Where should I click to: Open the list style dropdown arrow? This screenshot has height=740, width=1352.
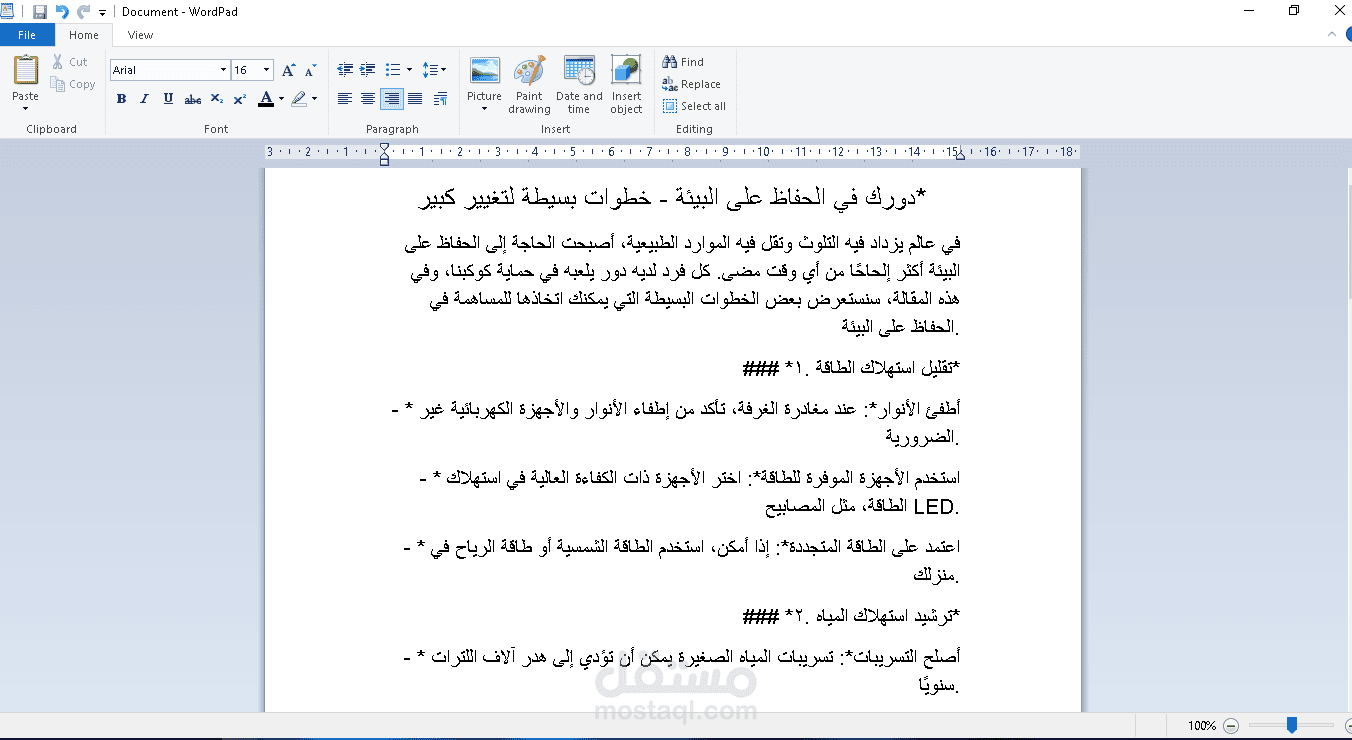(x=409, y=70)
